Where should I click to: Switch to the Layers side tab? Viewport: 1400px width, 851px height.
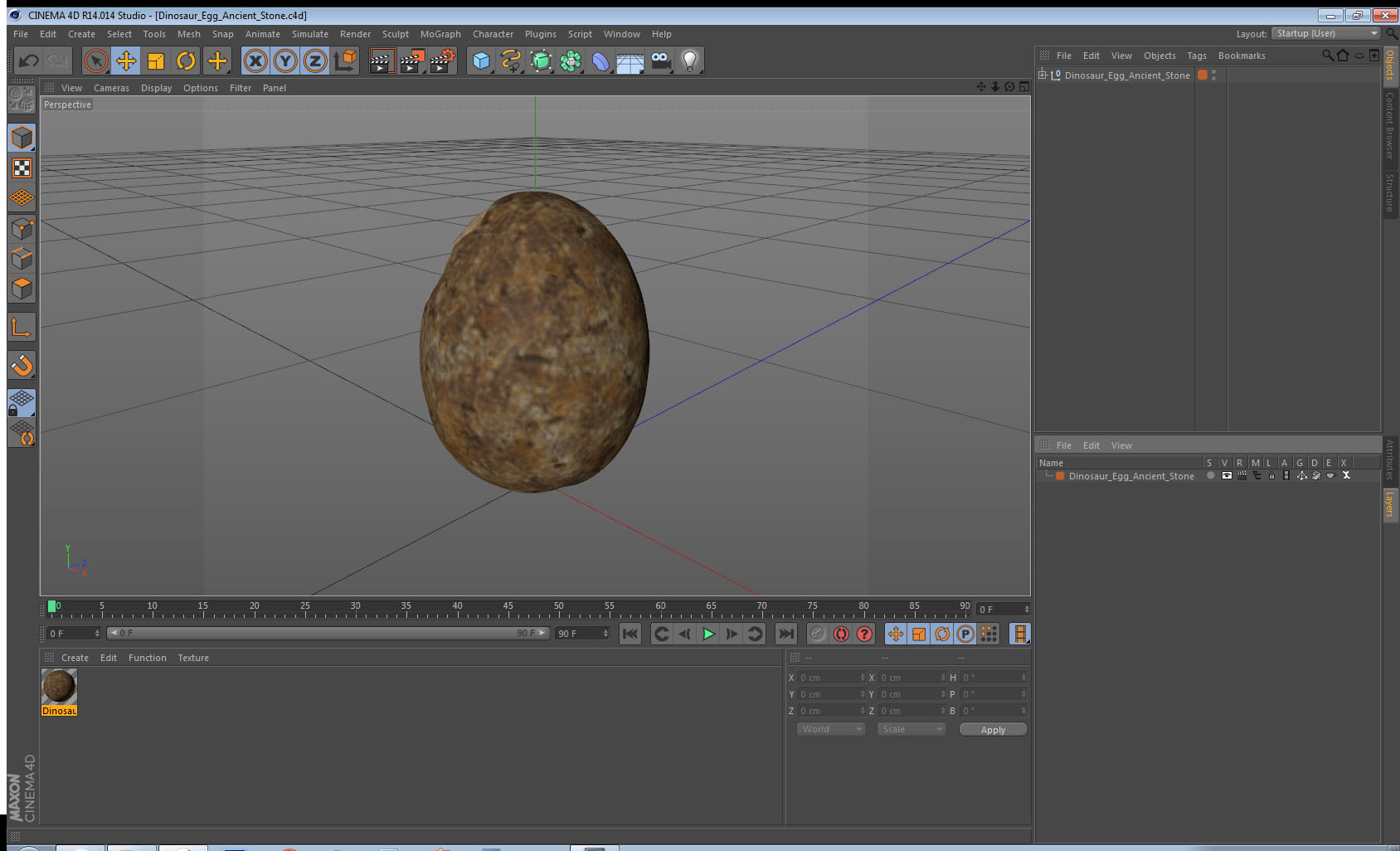coord(1390,503)
